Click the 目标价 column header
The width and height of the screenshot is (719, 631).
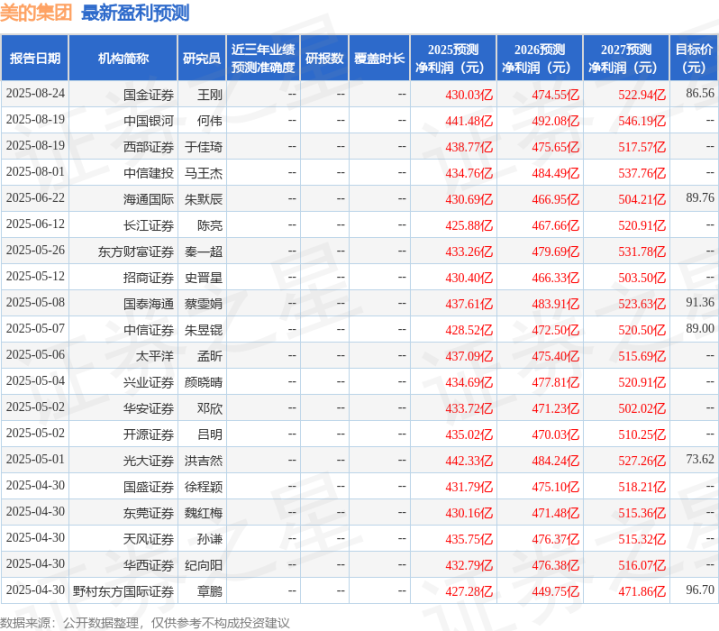[x=694, y=58]
